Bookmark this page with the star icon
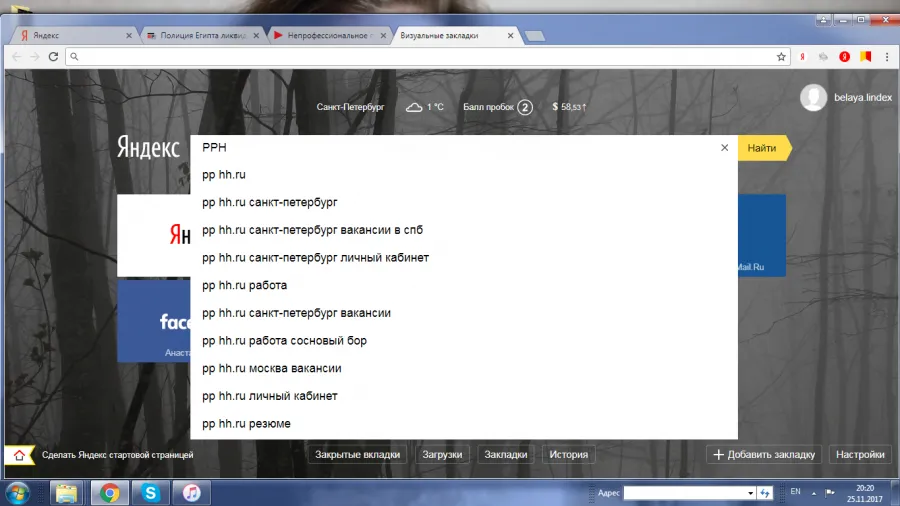Image resolution: width=900 pixels, height=506 pixels. click(x=781, y=56)
